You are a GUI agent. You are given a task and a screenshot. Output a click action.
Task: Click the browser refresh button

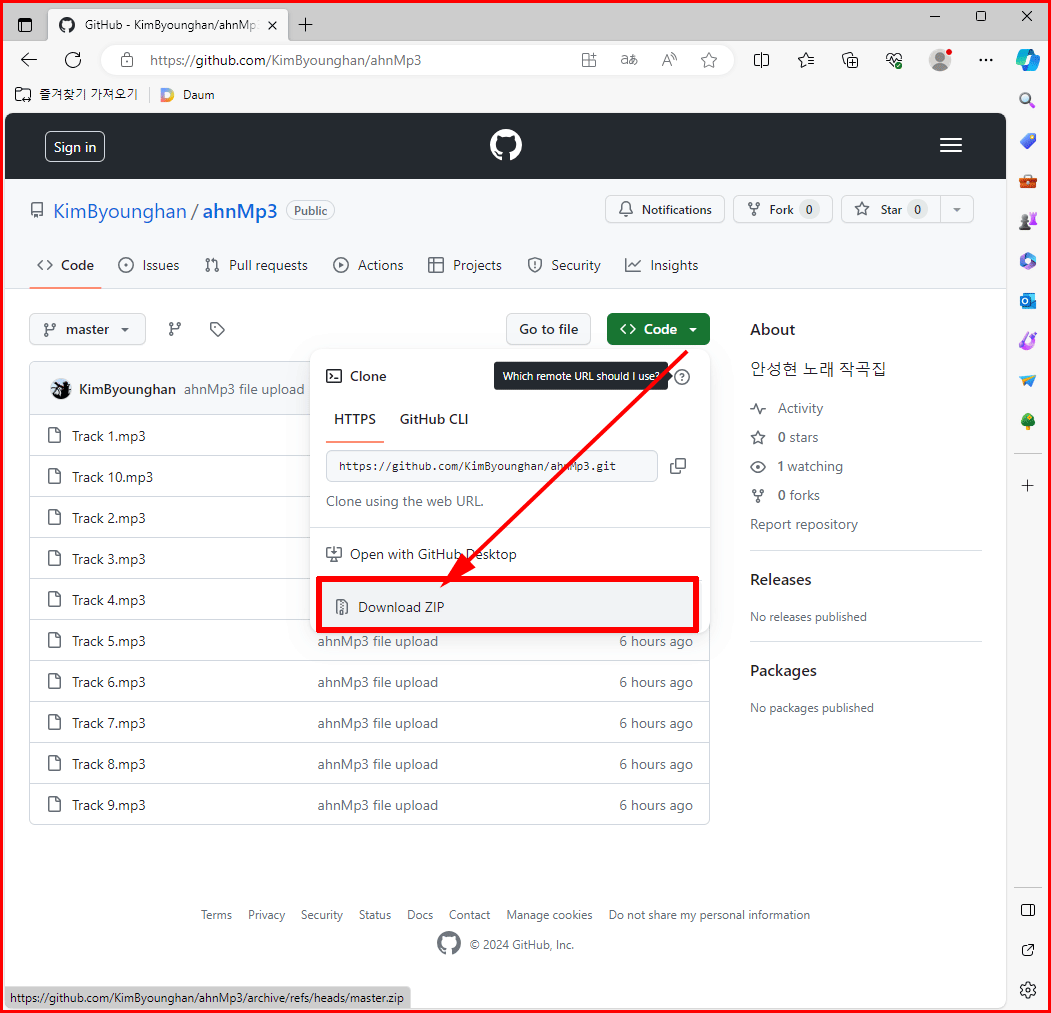point(73,60)
